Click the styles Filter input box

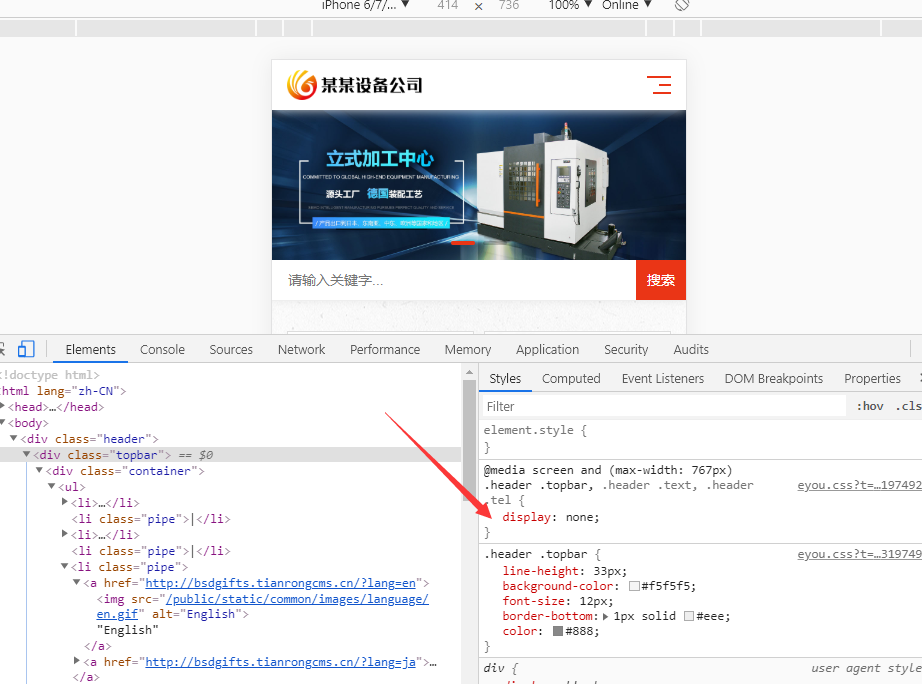(663, 406)
